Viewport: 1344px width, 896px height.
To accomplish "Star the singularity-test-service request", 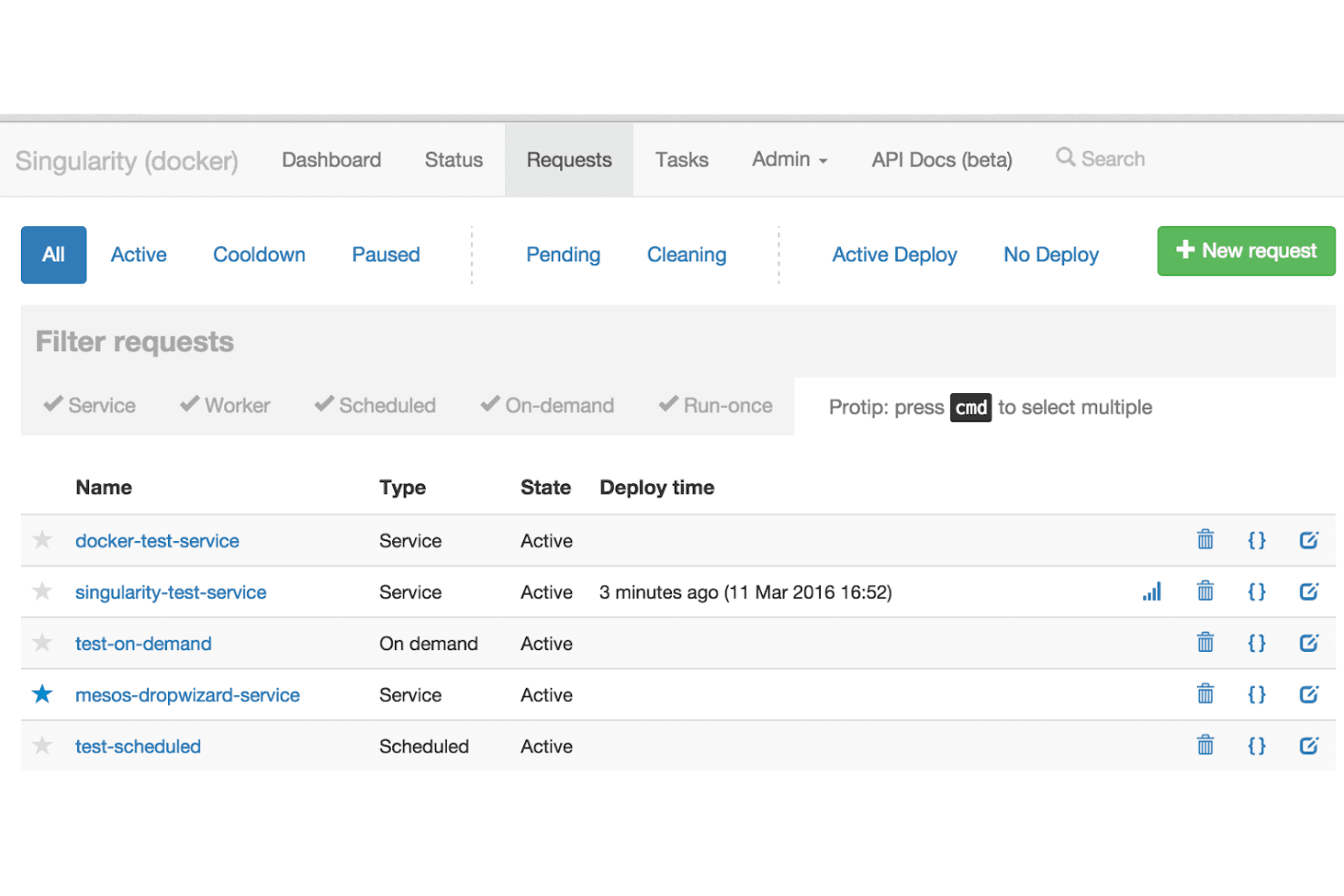I will (42, 591).
